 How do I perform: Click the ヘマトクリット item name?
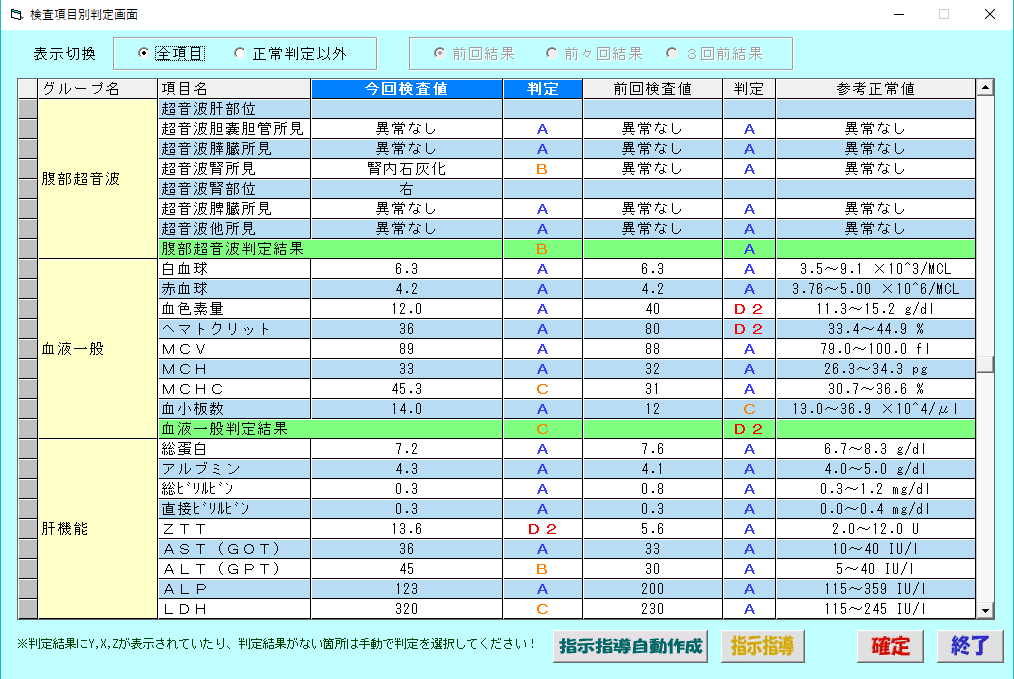coord(234,329)
